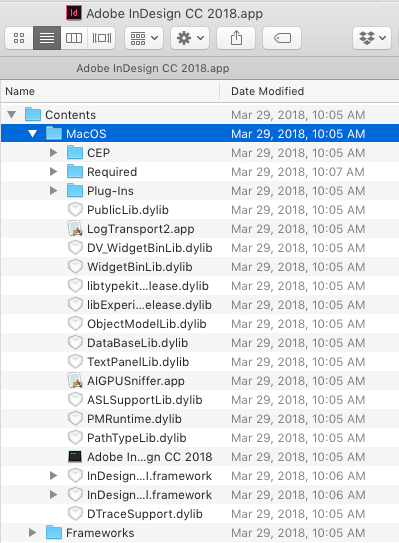Select the Adobe In...gn CC 2018 file name
This screenshot has width=399, height=543.
click(x=150, y=457)
